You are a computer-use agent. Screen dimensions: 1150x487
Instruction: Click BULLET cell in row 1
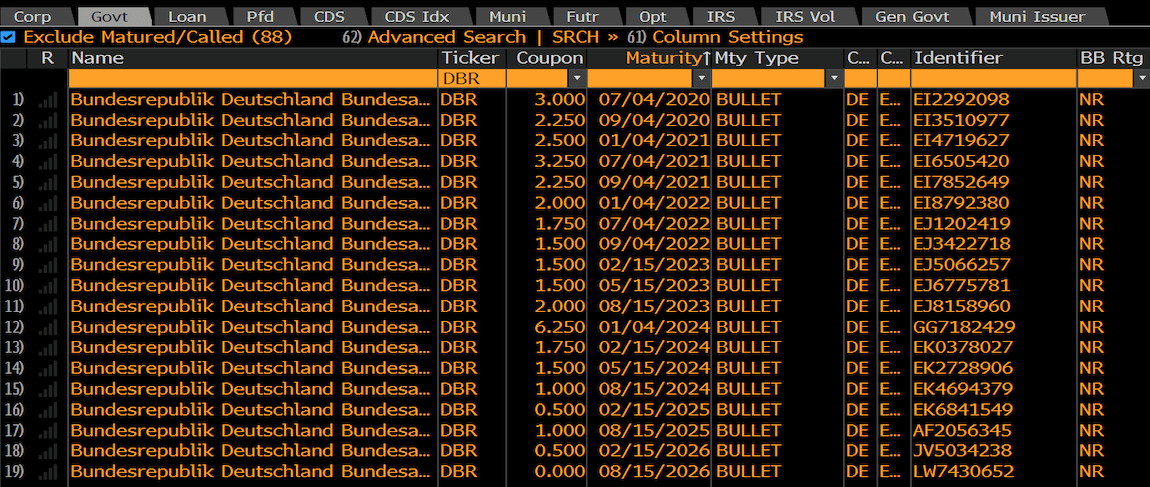pyautogui.click(x=748, y=100)
